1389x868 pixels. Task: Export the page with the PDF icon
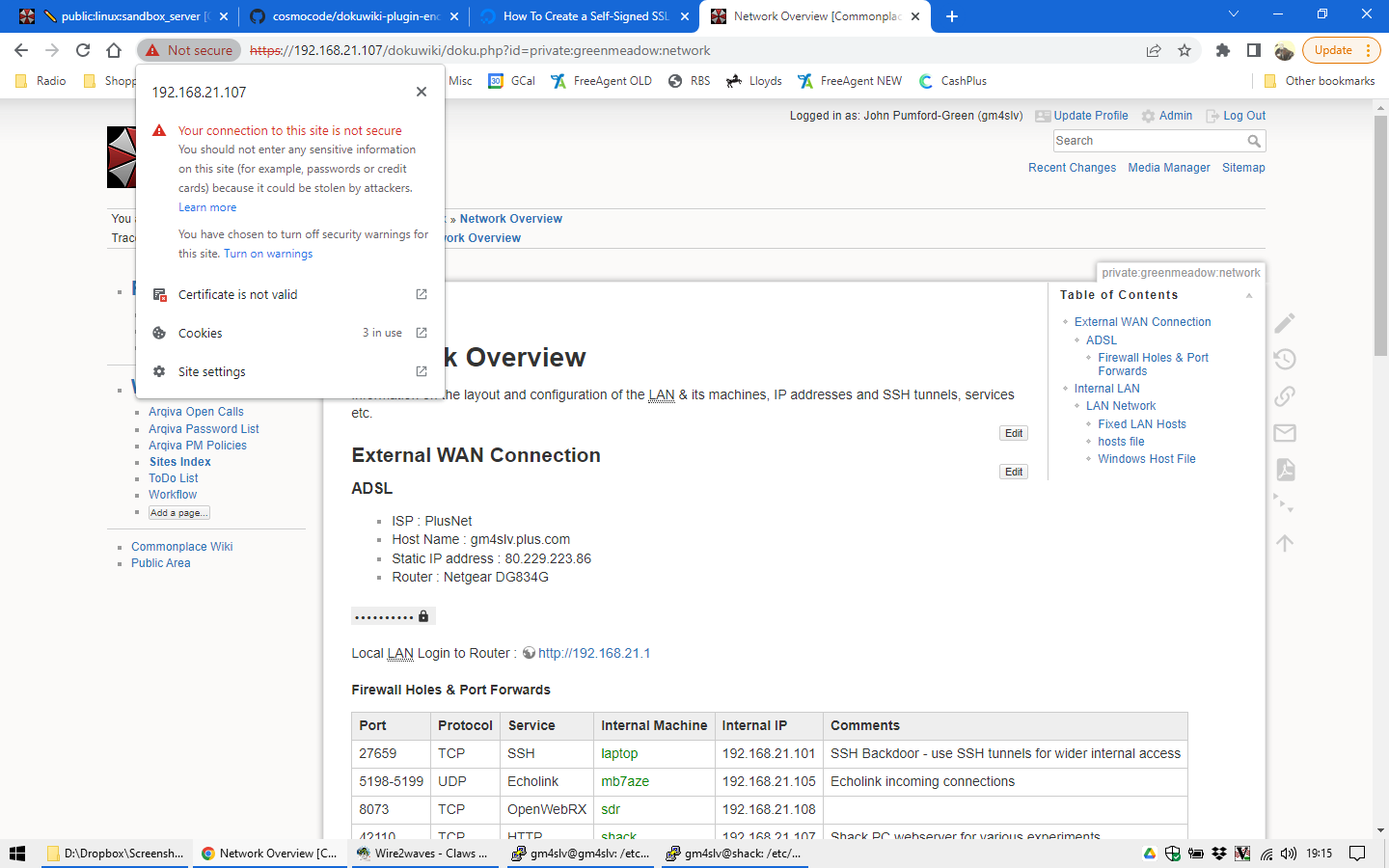point(1284,470)
